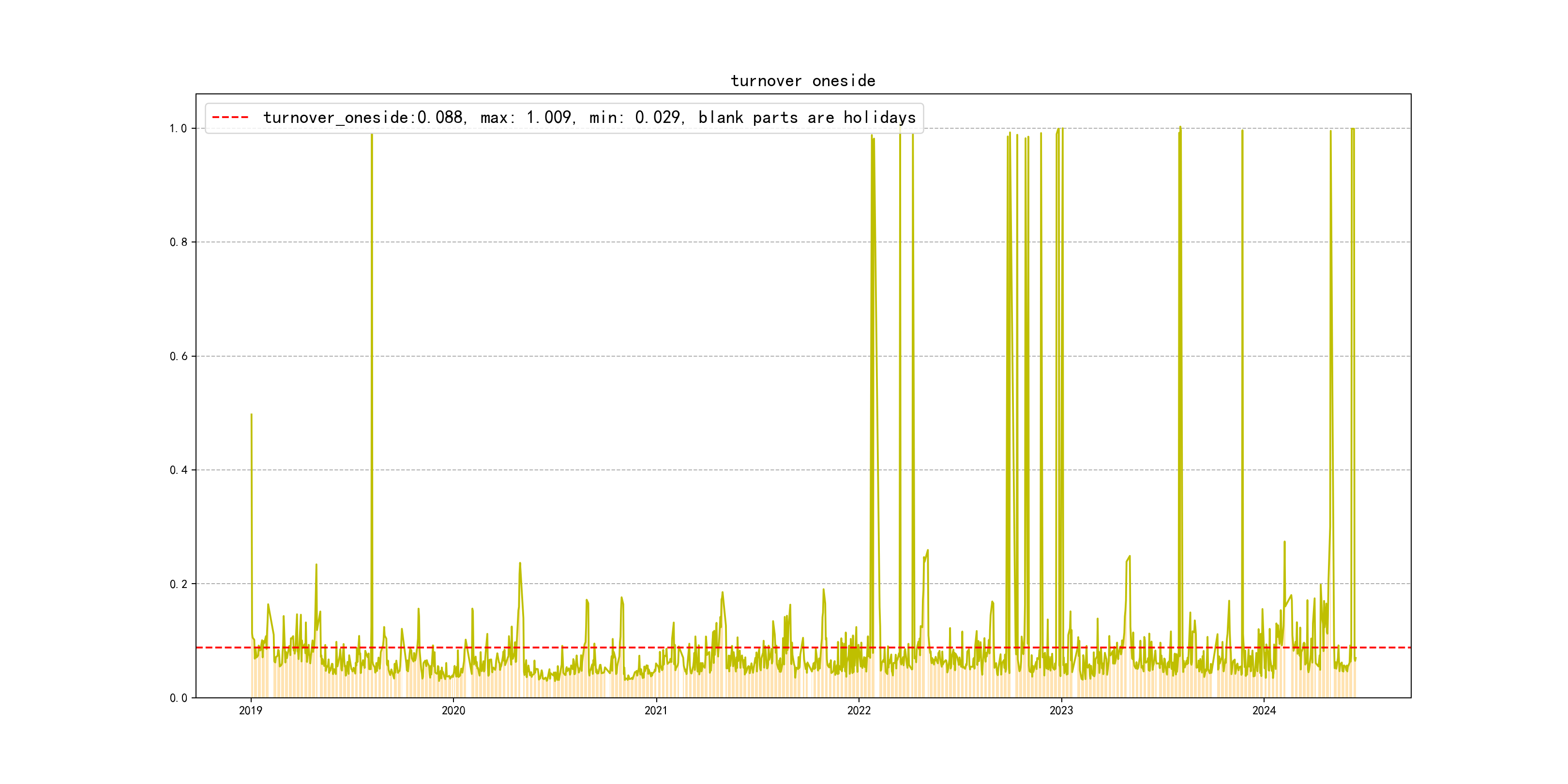The width and height of the screenshot is (1568, 784).
Task: Click the 0.2 y-axis tick label
Action: coord(179,584)
